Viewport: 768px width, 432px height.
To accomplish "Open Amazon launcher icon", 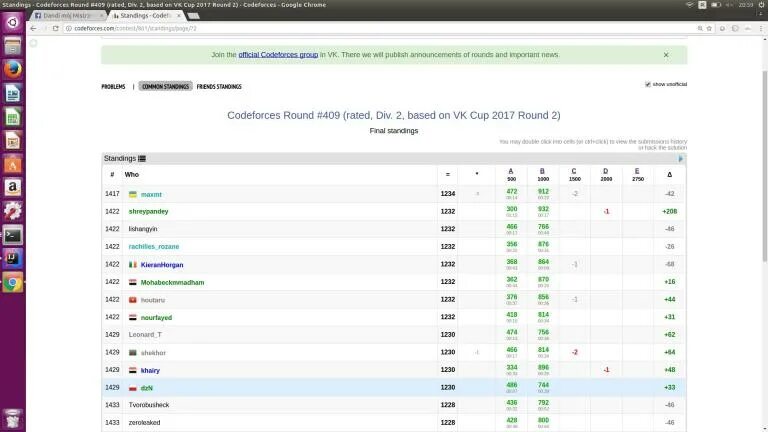I will [x=13, y=188].
